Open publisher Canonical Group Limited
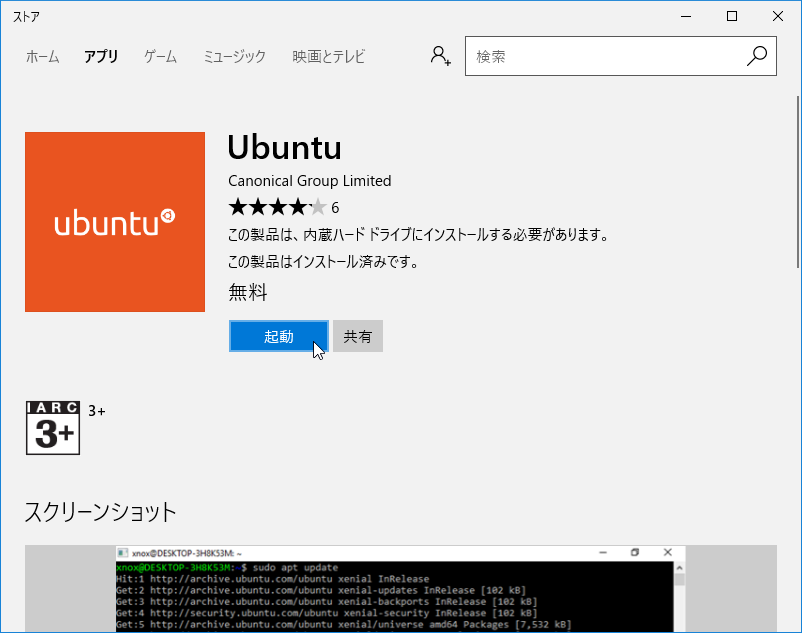Screen dimensions: 802x633 [x=309, y=180]
